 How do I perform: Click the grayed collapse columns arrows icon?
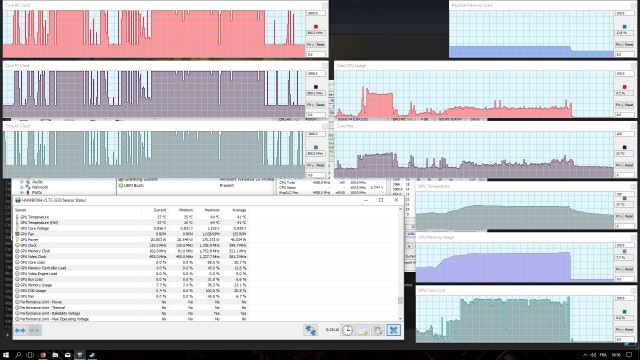[x=35, y=330]
